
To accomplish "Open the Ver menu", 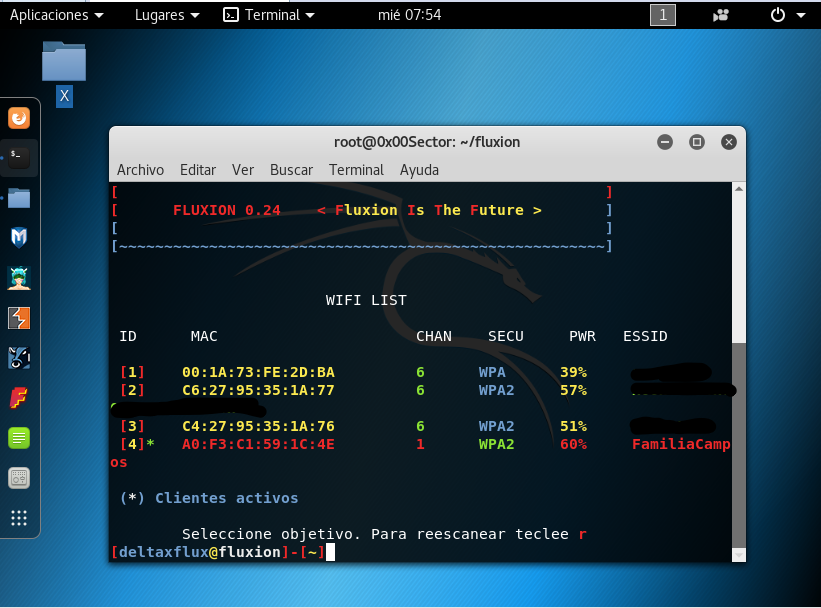I will (x=243, y=170).
